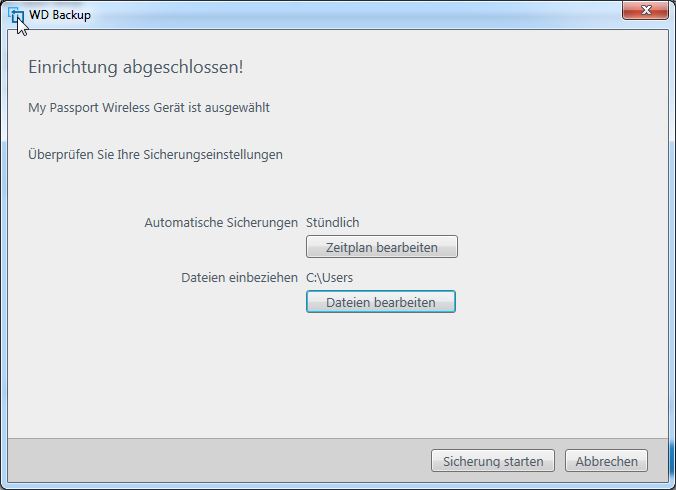Select the C:\Users path text

point(329,278)
